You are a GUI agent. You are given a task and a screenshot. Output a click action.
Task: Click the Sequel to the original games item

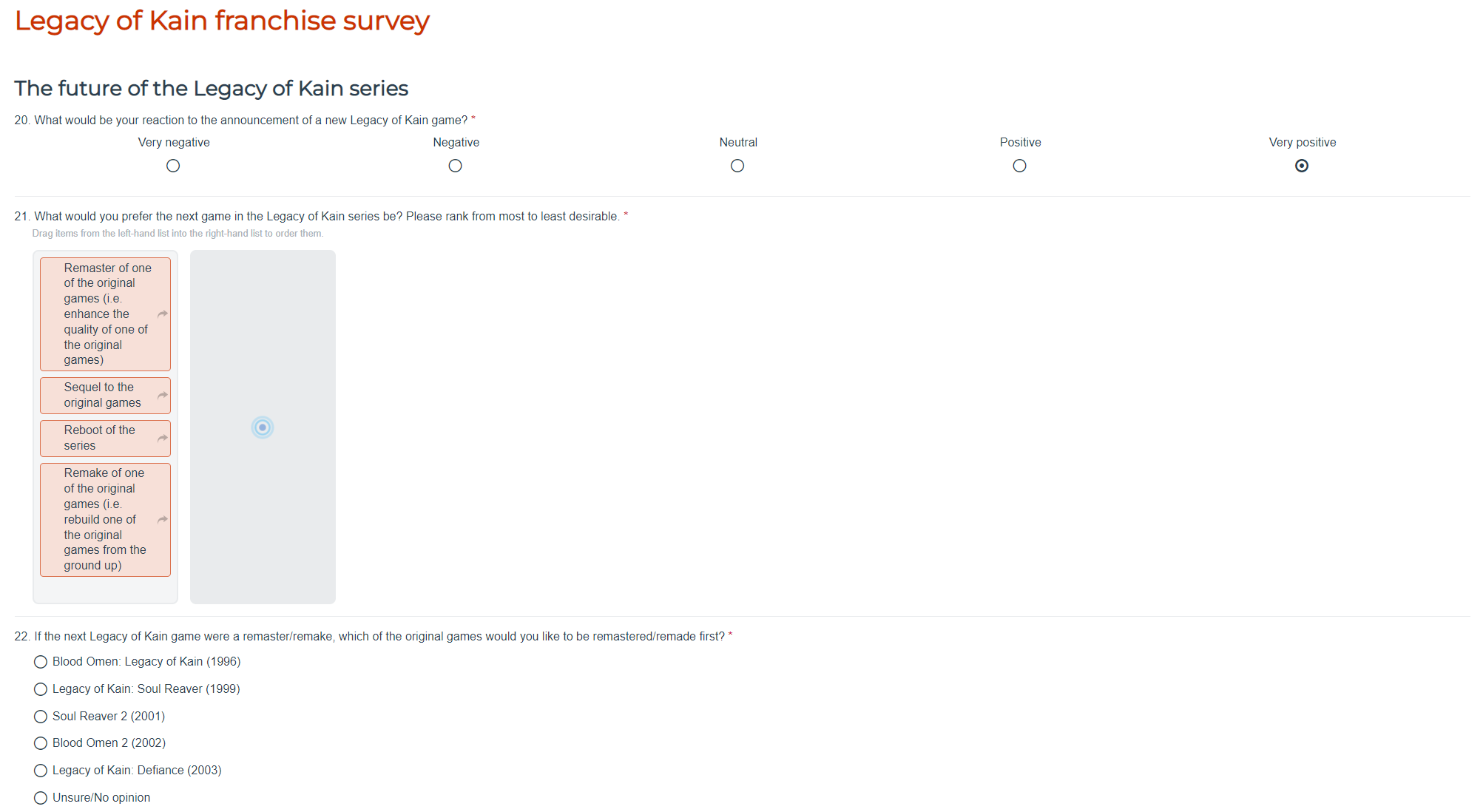[102, 396]
